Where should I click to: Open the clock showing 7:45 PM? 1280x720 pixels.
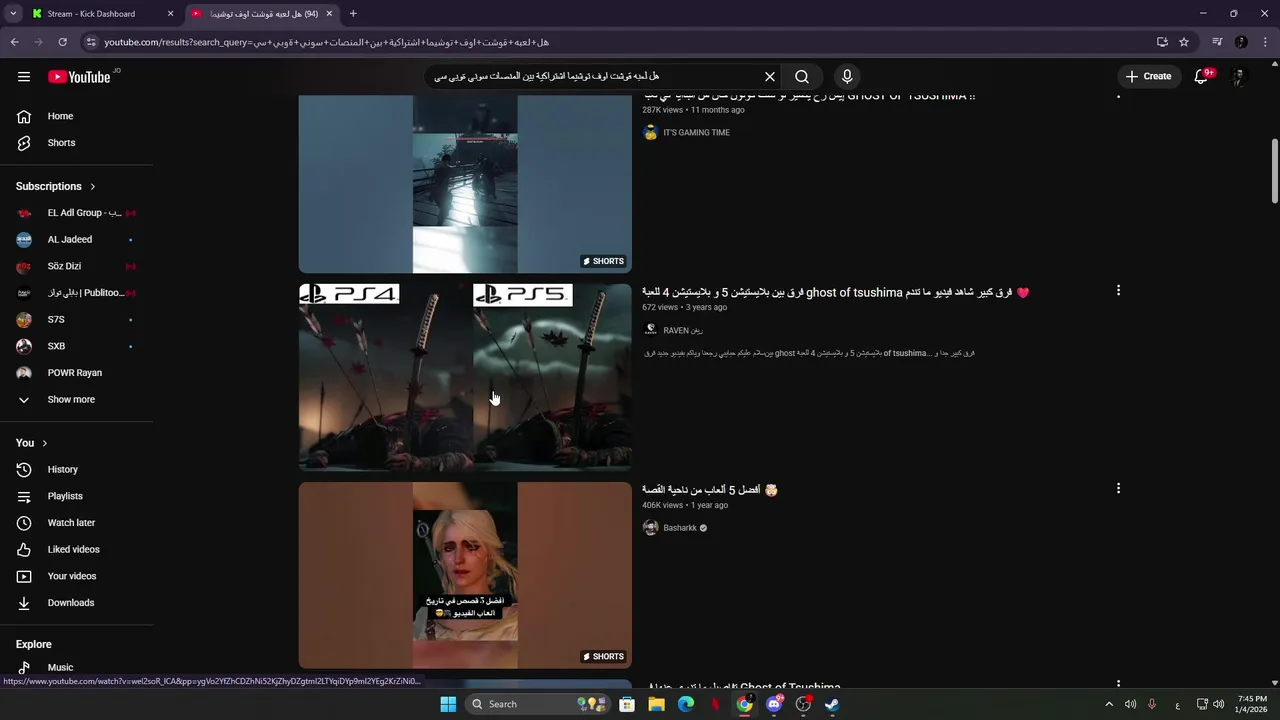pos(1252,704)
